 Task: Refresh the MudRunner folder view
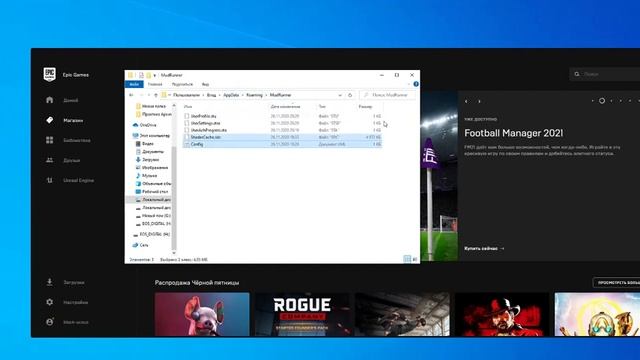coord(350,95)
